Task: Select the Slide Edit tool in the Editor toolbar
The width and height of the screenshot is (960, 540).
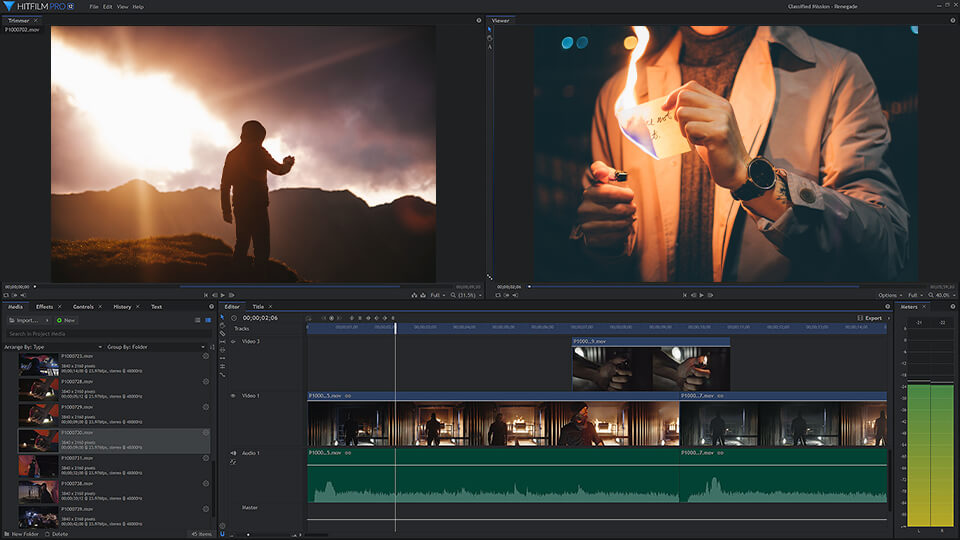Action: 222,350
